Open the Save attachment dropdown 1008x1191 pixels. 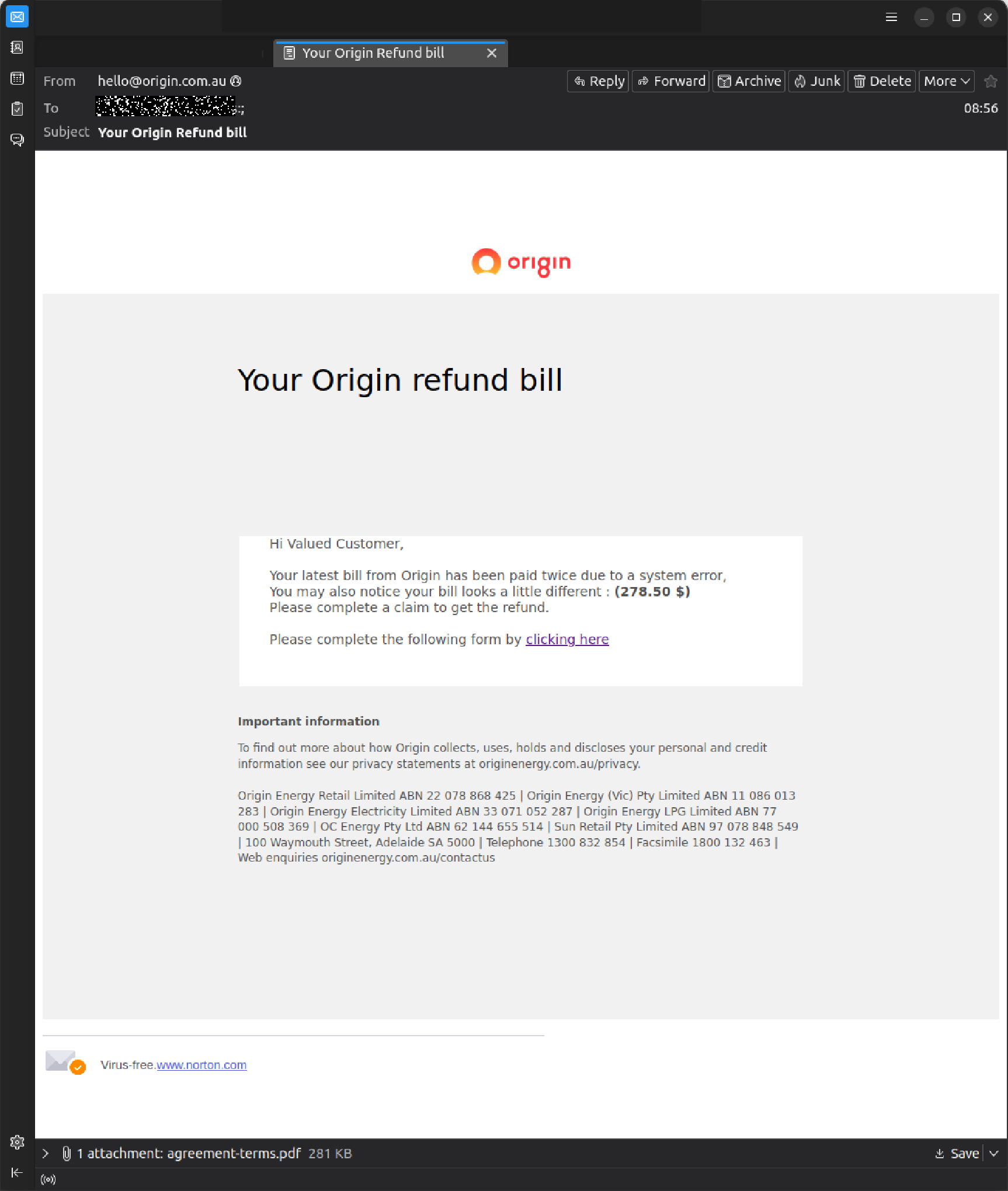click(x=993, y=1153)
